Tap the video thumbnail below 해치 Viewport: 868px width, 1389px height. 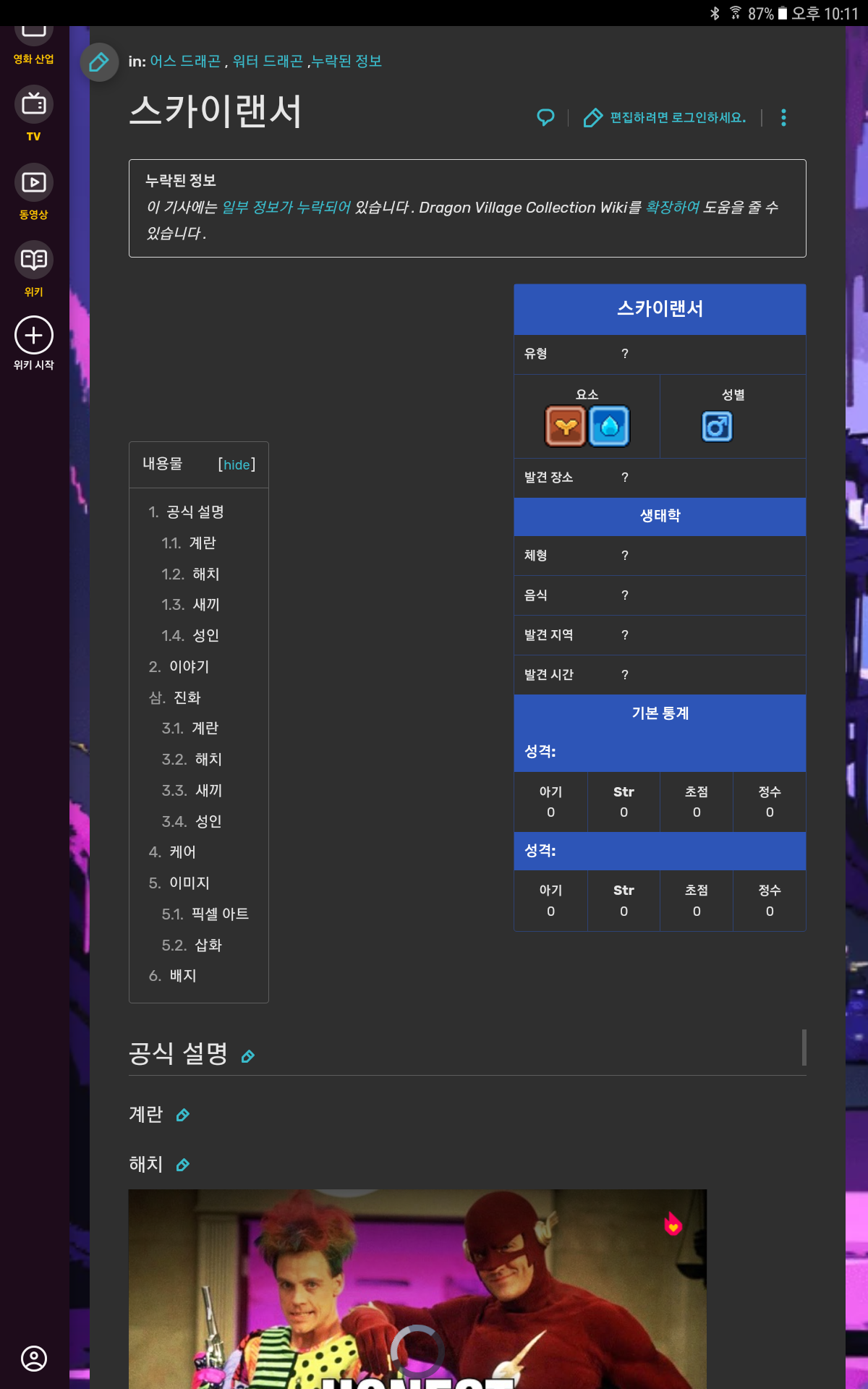pyautogui.click(x=417, y=1288)
